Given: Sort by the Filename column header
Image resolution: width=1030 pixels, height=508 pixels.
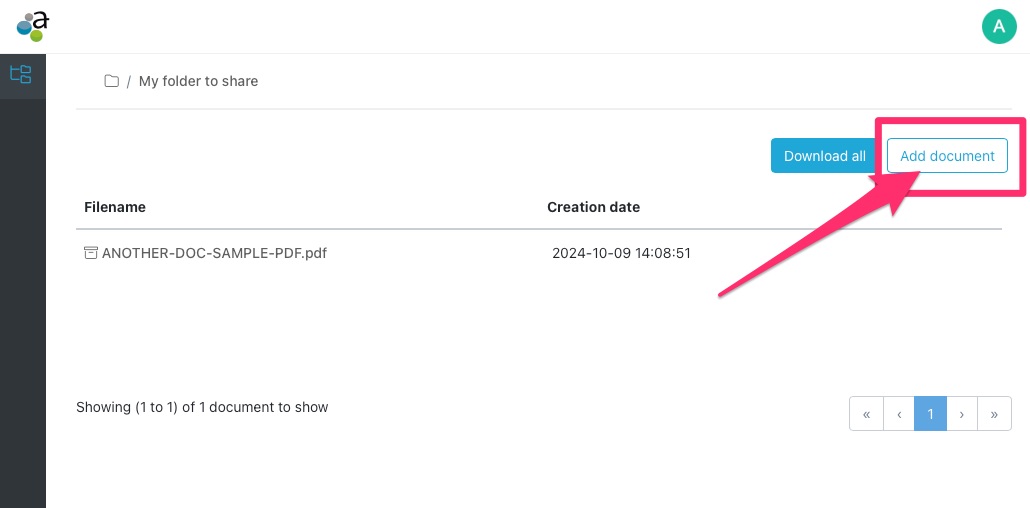Looking at the screenshot, I should coord(115,207).
